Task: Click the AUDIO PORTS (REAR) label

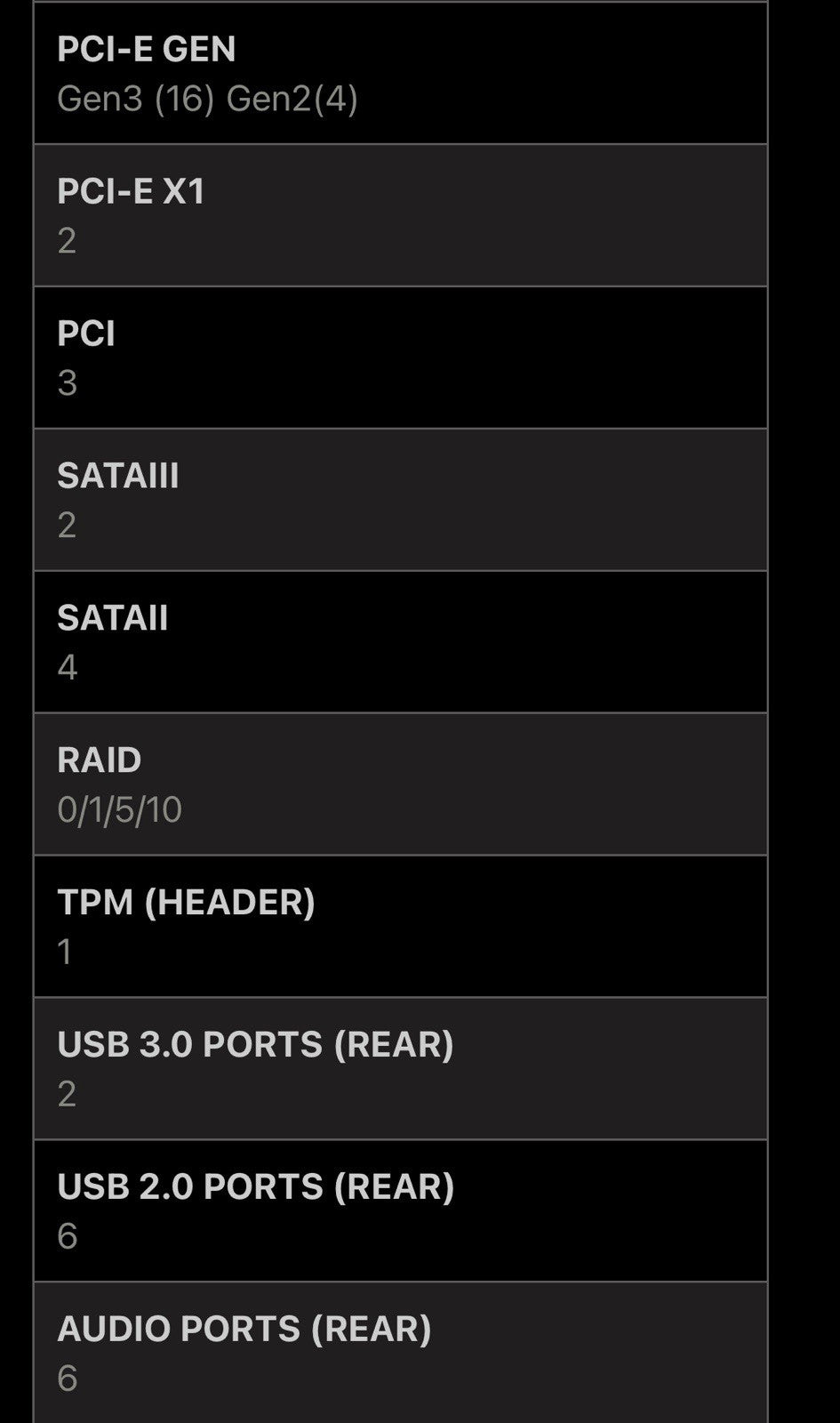Action: pyautogui.click(x=244, y=1329)
